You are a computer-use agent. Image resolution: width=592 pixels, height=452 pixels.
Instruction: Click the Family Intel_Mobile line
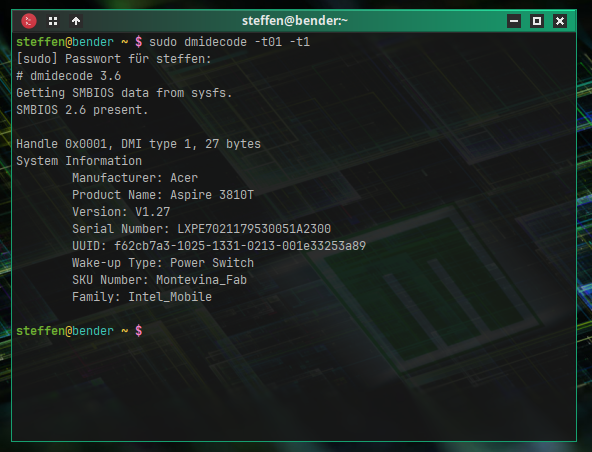142,297
